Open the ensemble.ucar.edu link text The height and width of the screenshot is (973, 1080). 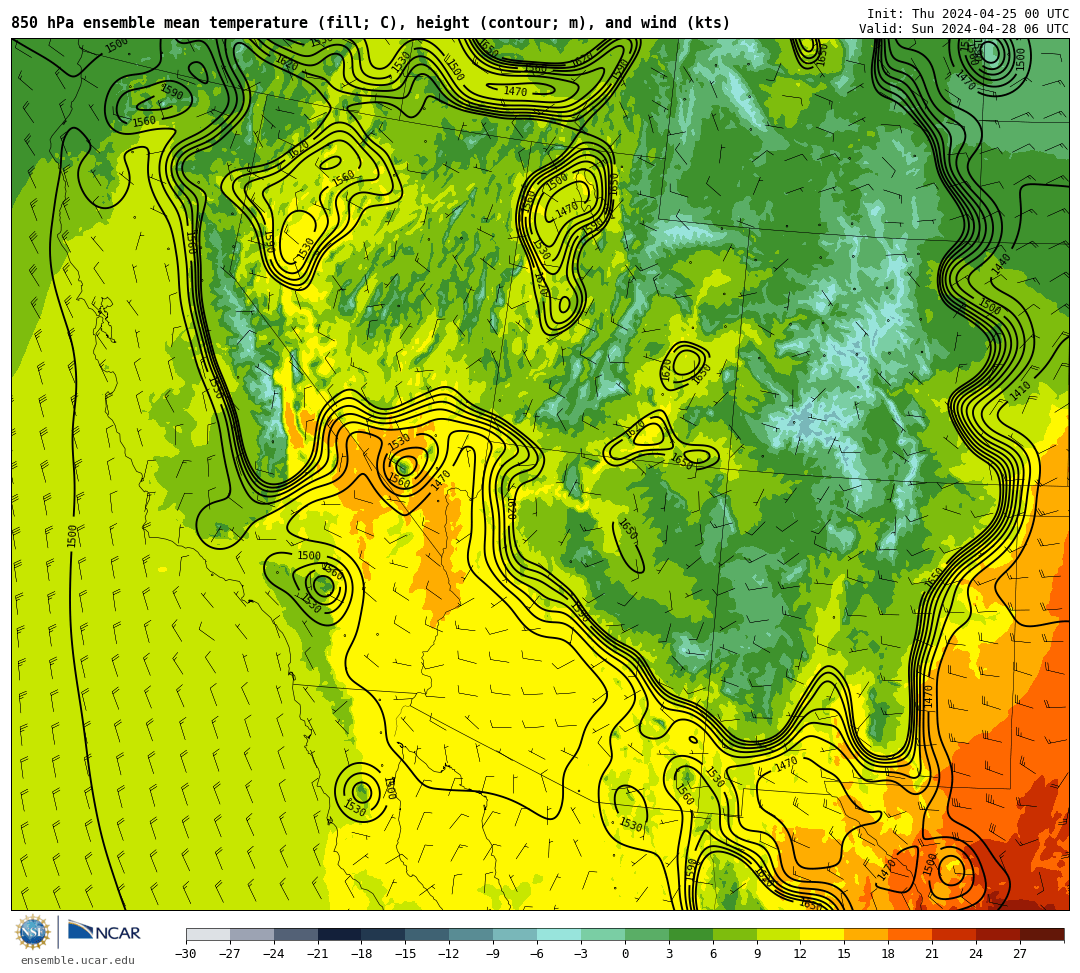[x=78, y=960]
